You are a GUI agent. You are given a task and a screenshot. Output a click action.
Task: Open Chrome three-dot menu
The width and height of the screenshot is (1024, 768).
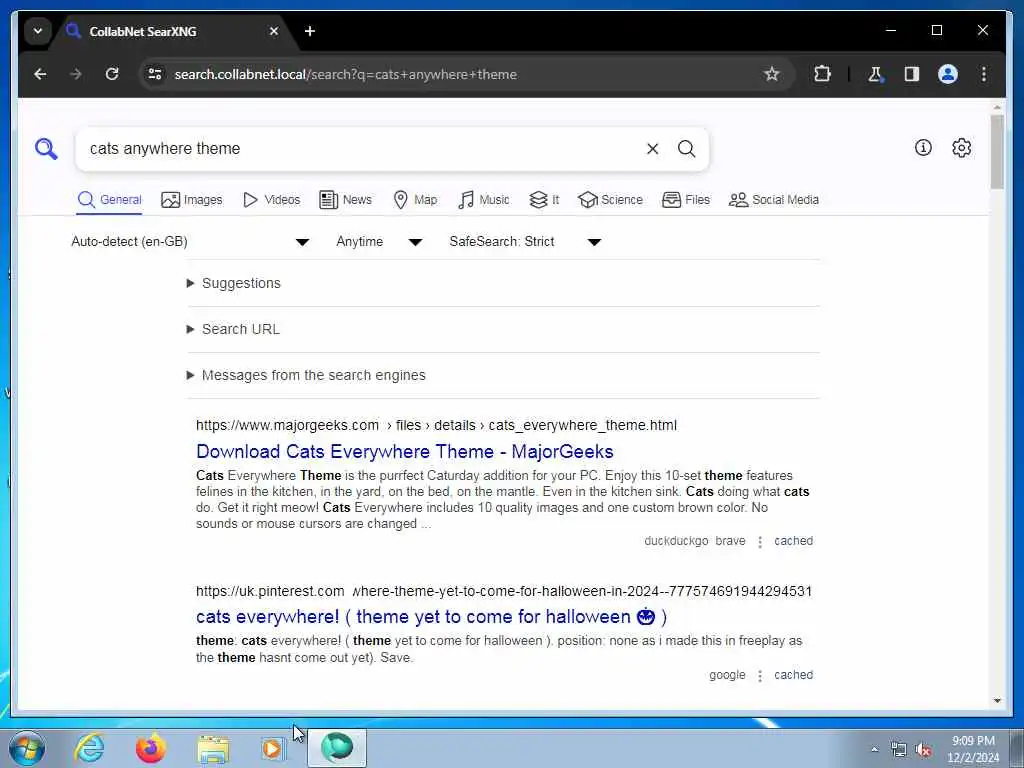[x=984, y=74]
